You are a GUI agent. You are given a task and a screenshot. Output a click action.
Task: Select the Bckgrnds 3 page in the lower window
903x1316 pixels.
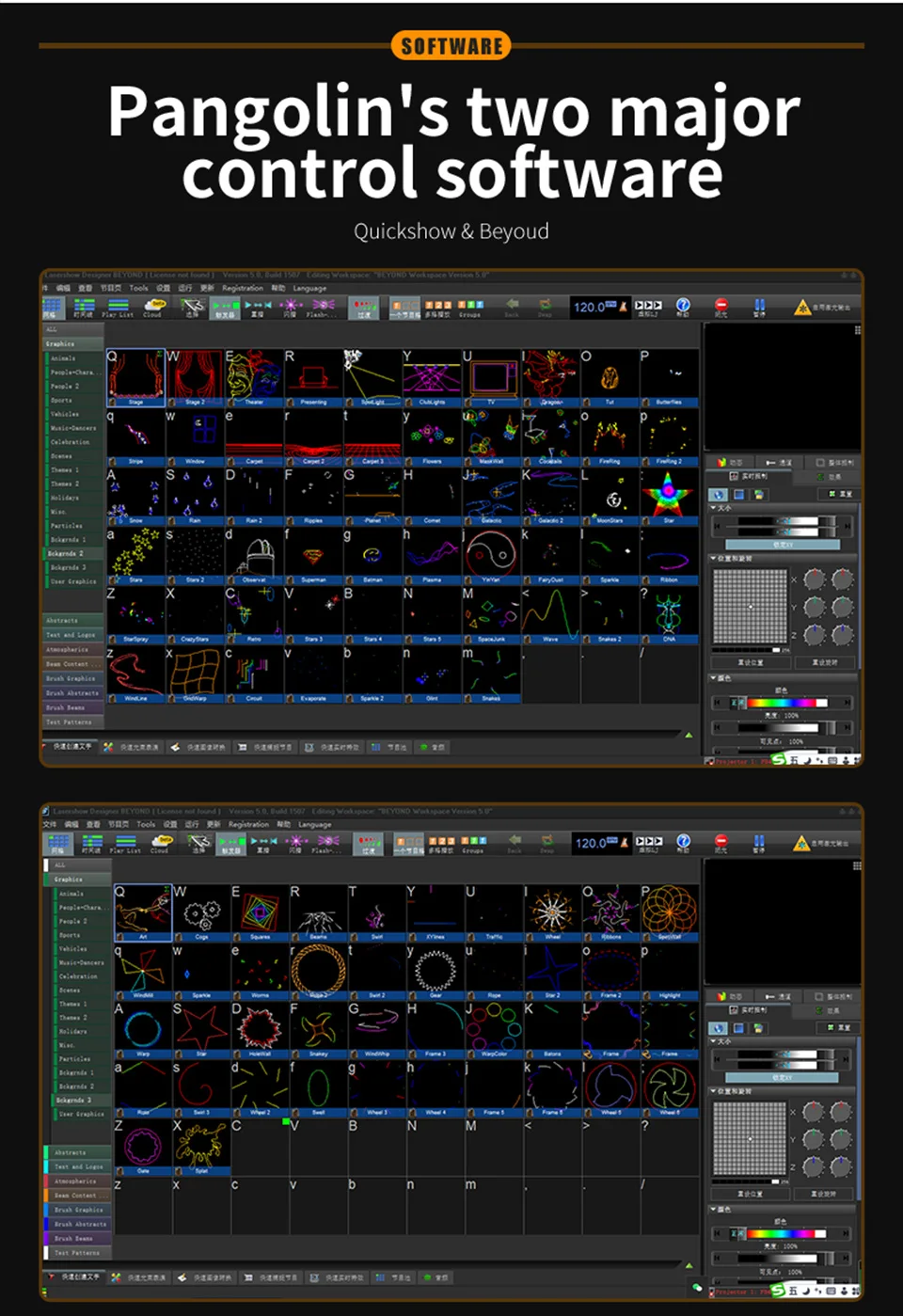82,1100
